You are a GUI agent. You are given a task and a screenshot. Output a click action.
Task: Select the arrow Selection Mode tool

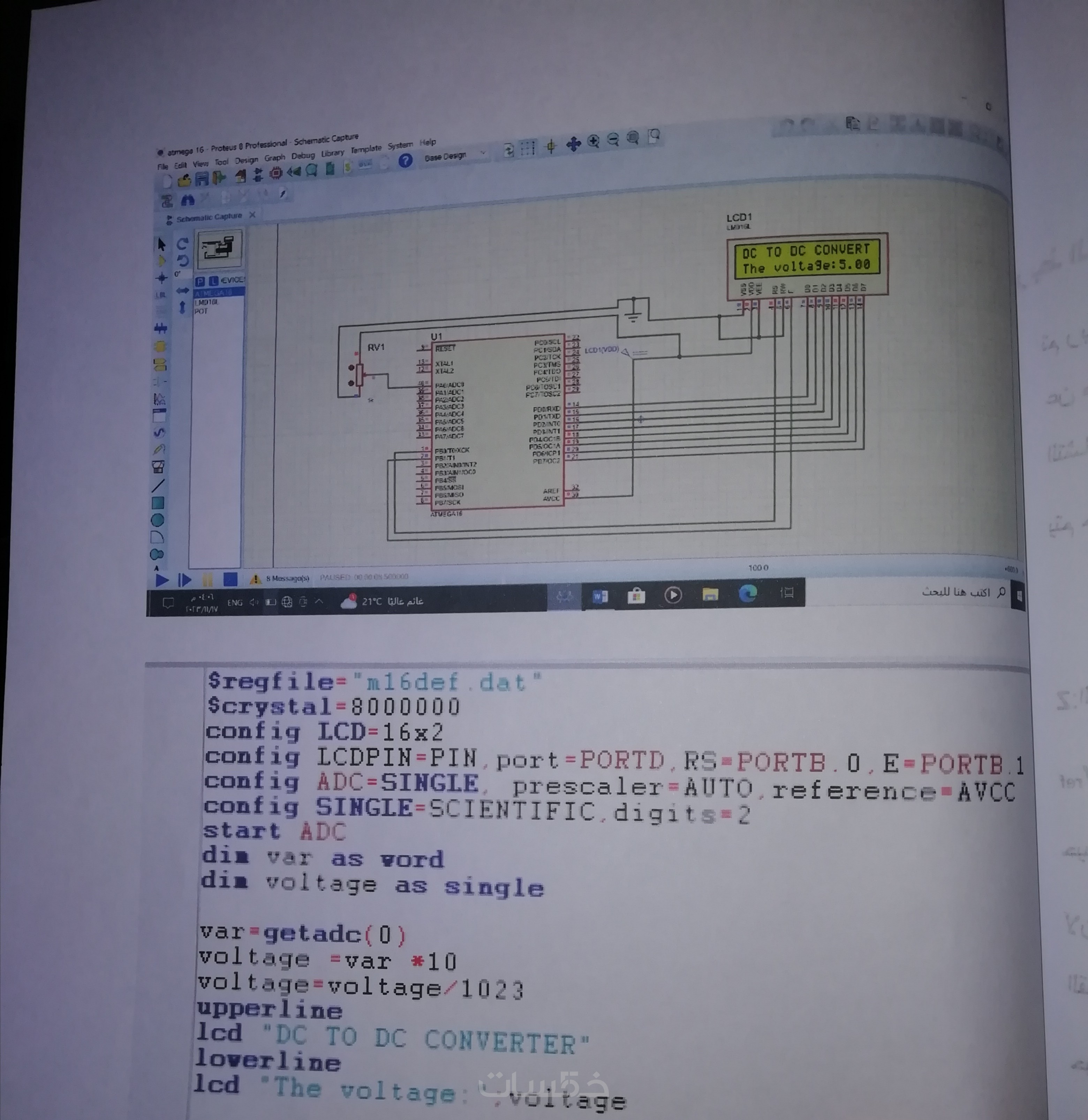click(x=161, y=245)
